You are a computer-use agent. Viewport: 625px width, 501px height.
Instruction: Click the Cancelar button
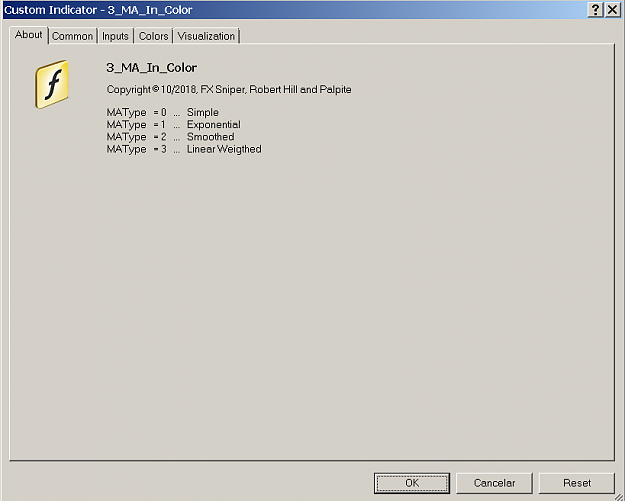(x=494, y=483)
